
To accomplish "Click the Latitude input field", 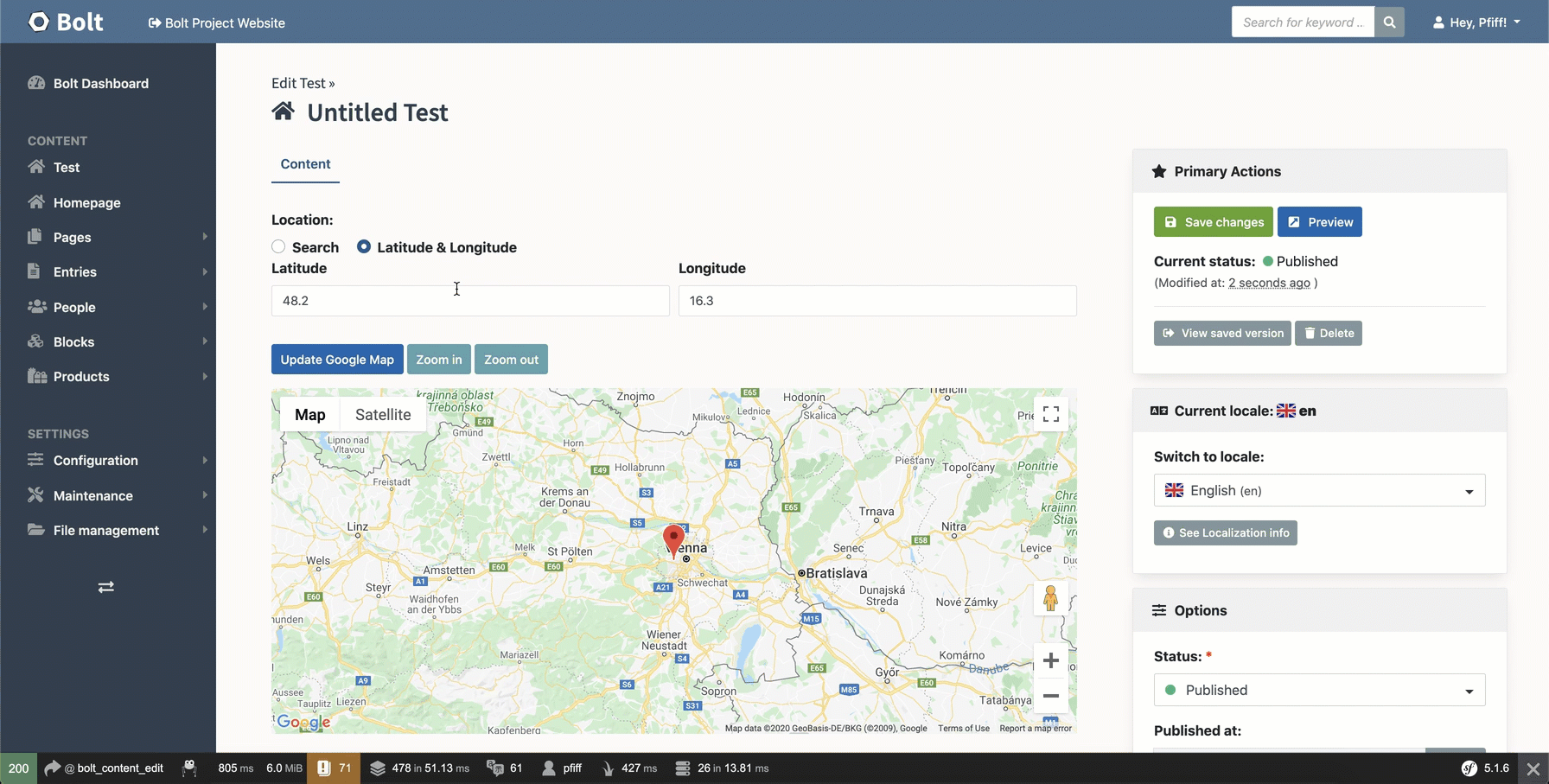I will [470, 301].
